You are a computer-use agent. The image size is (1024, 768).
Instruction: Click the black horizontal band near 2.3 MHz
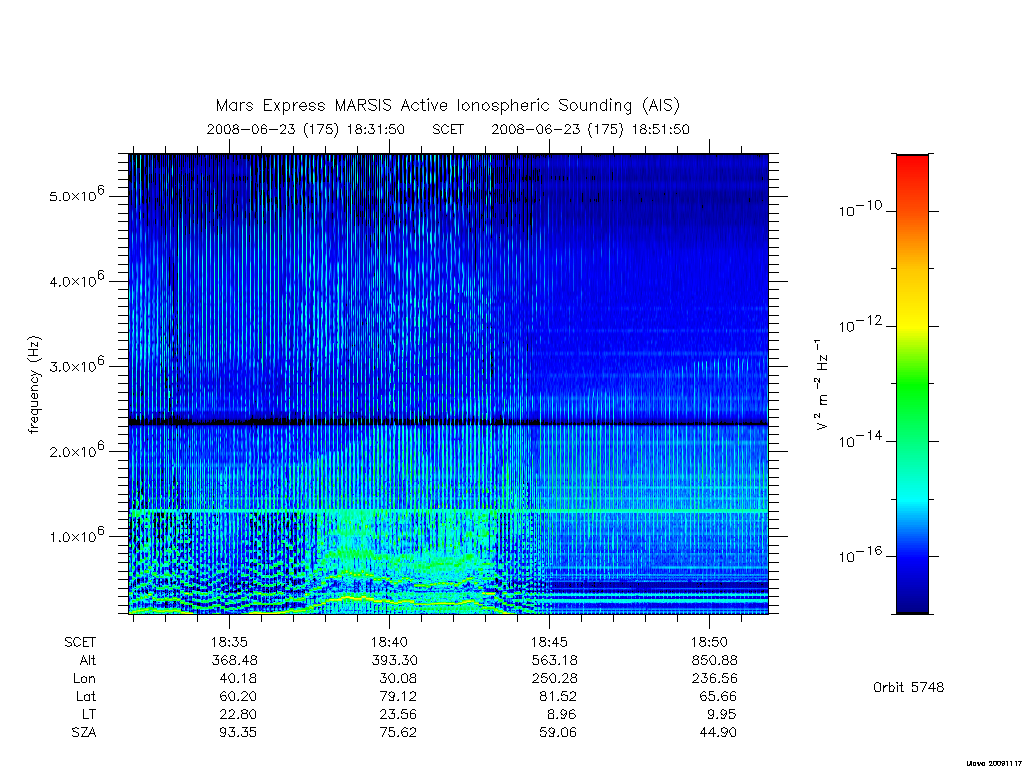coord(448,423)
